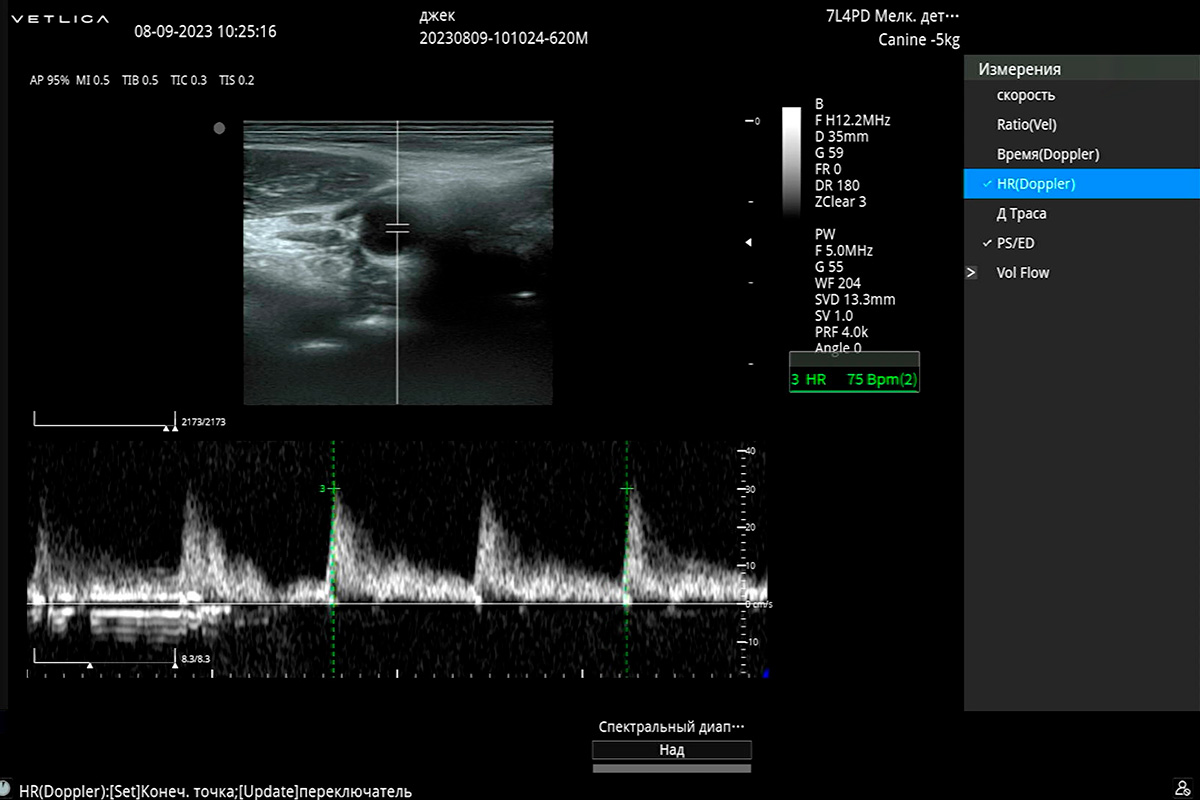This screenshot has height=800, width=1200.
Task: Choose Ratio(Vel) from measurements list
Action: tap(1026, 125)
